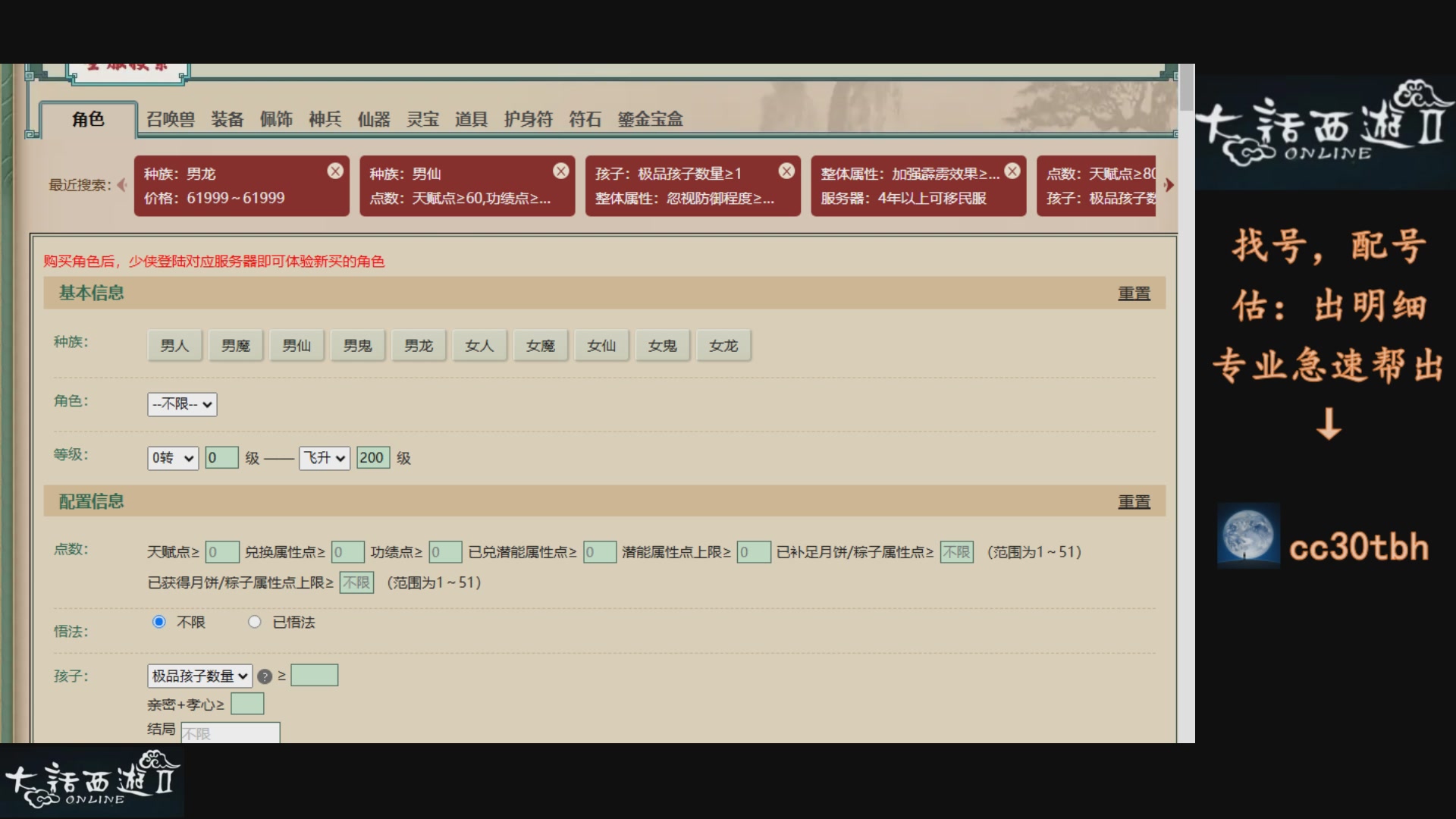This screenshot has height=819, width=1456.
Task: Open the 男龙 price 61999 recent search
Action: (241, 186)
